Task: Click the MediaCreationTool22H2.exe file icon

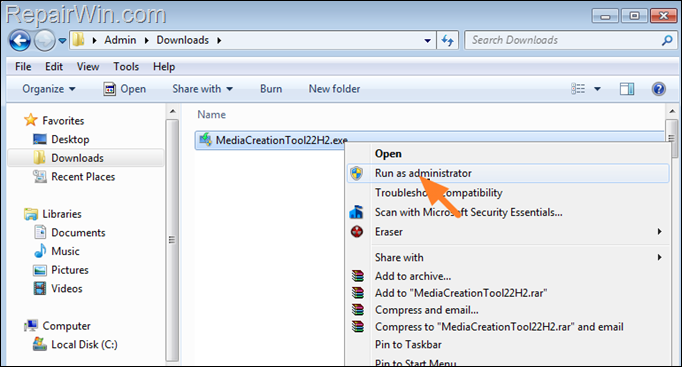Action: (x=205, y=140)
